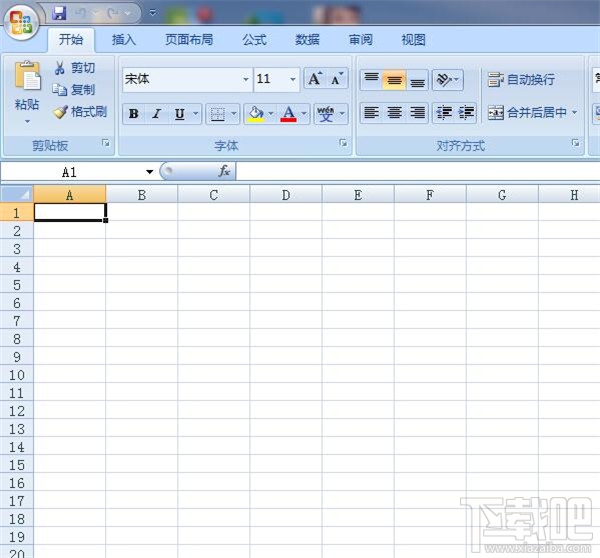Align text left in the cell

[371, 113]
